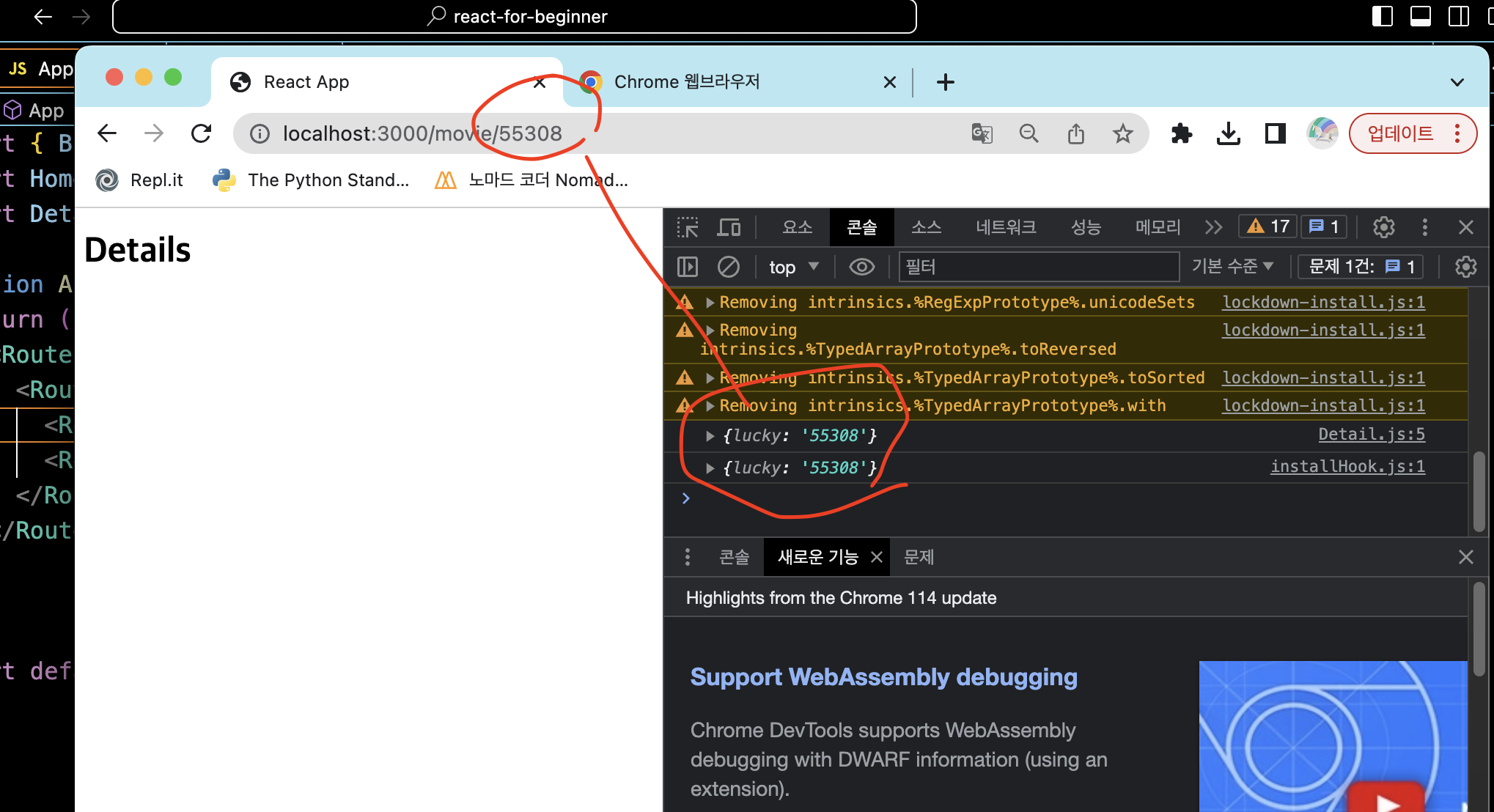Image resolution: width=1494 pixels, height=812 pixels.
Task: Open the Detail.js:5 source link
Action: [1371, 435]
